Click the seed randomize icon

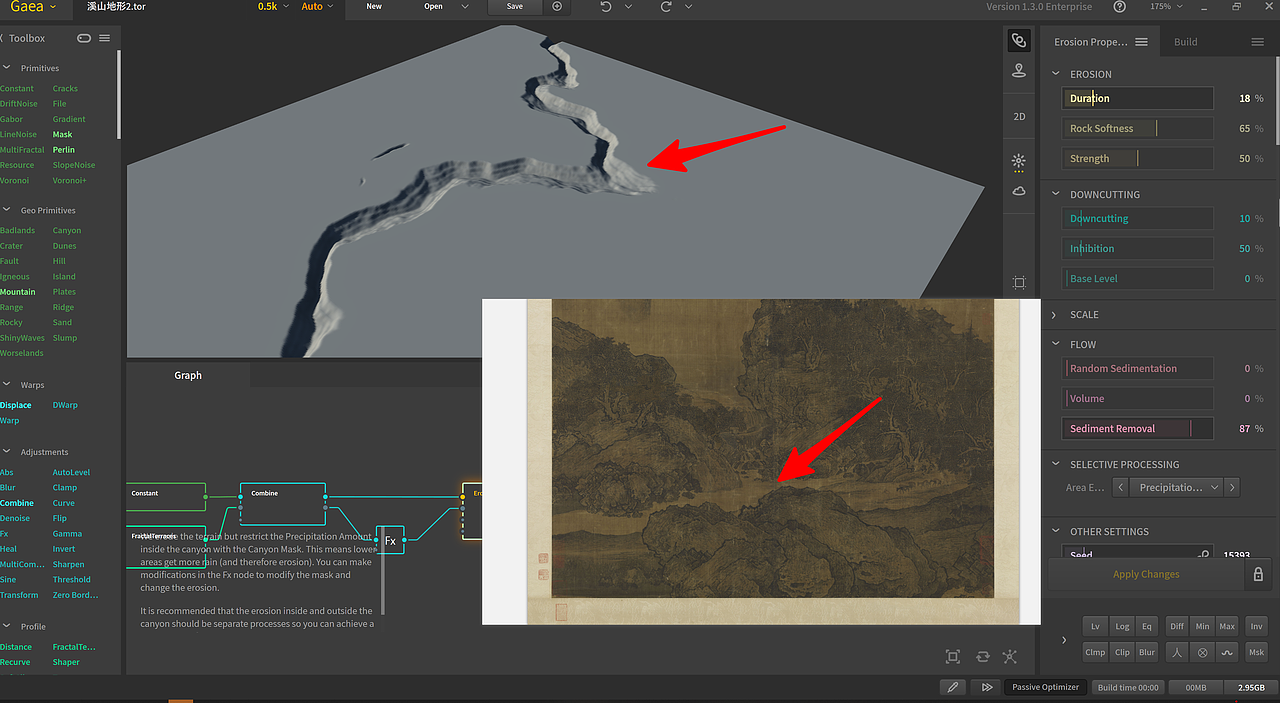pos(1204,555)
